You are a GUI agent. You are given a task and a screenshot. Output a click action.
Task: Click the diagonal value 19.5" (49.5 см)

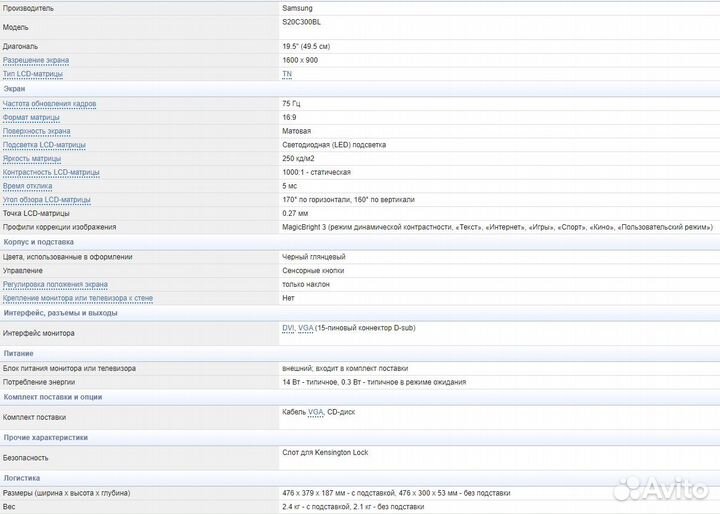tap(306, 46)
